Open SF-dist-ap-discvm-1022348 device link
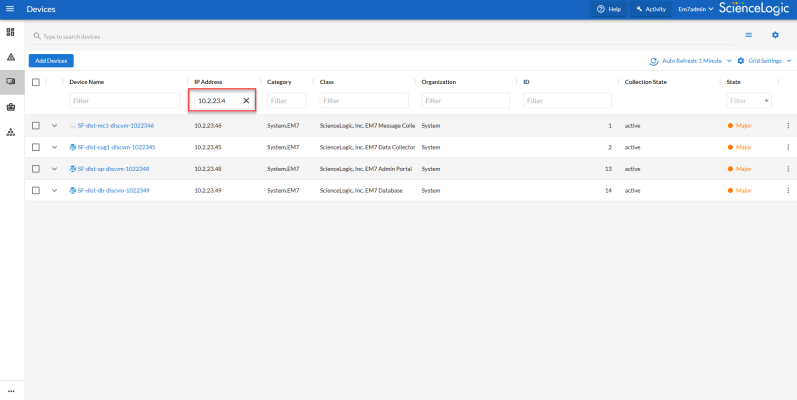This screenshot has width=797, height=400. (113, 169)
